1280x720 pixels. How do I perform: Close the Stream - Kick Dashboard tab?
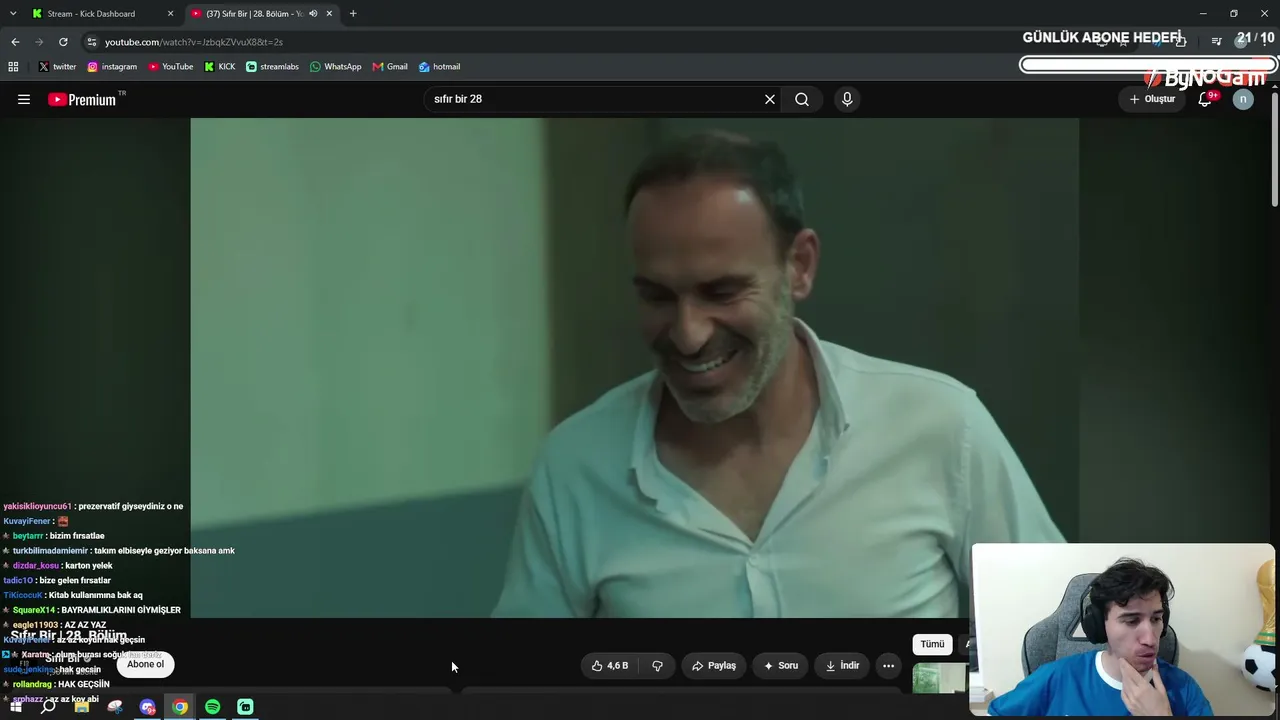click(170, 14)
